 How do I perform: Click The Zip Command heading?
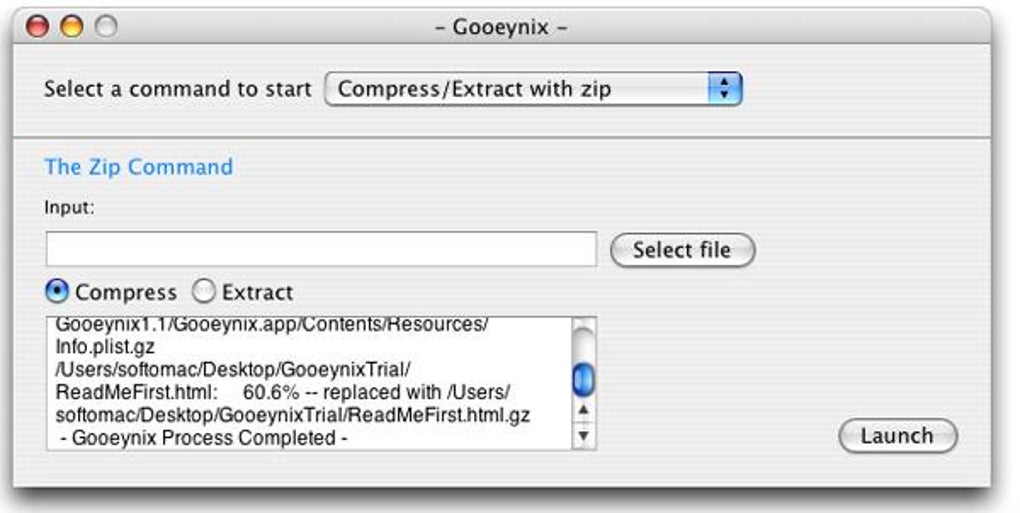(x=138, y=167)
